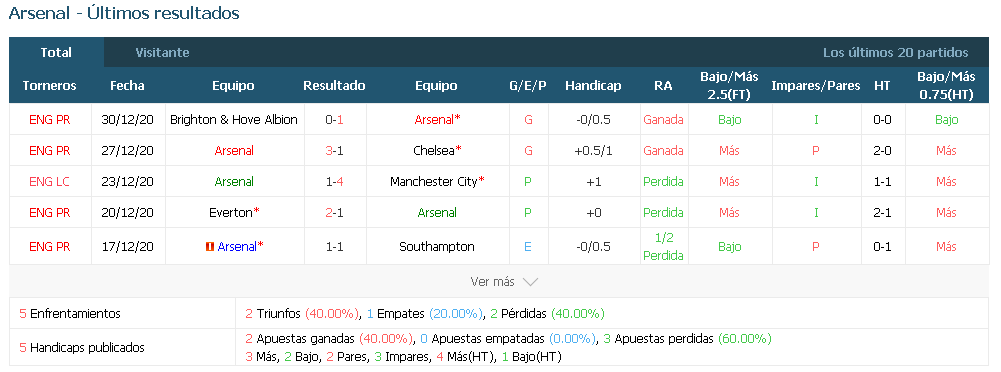This screenshot has width=1001, height=372.
Task: Click the 2-1 result for Everton match
Action: (x=335, y=212)
